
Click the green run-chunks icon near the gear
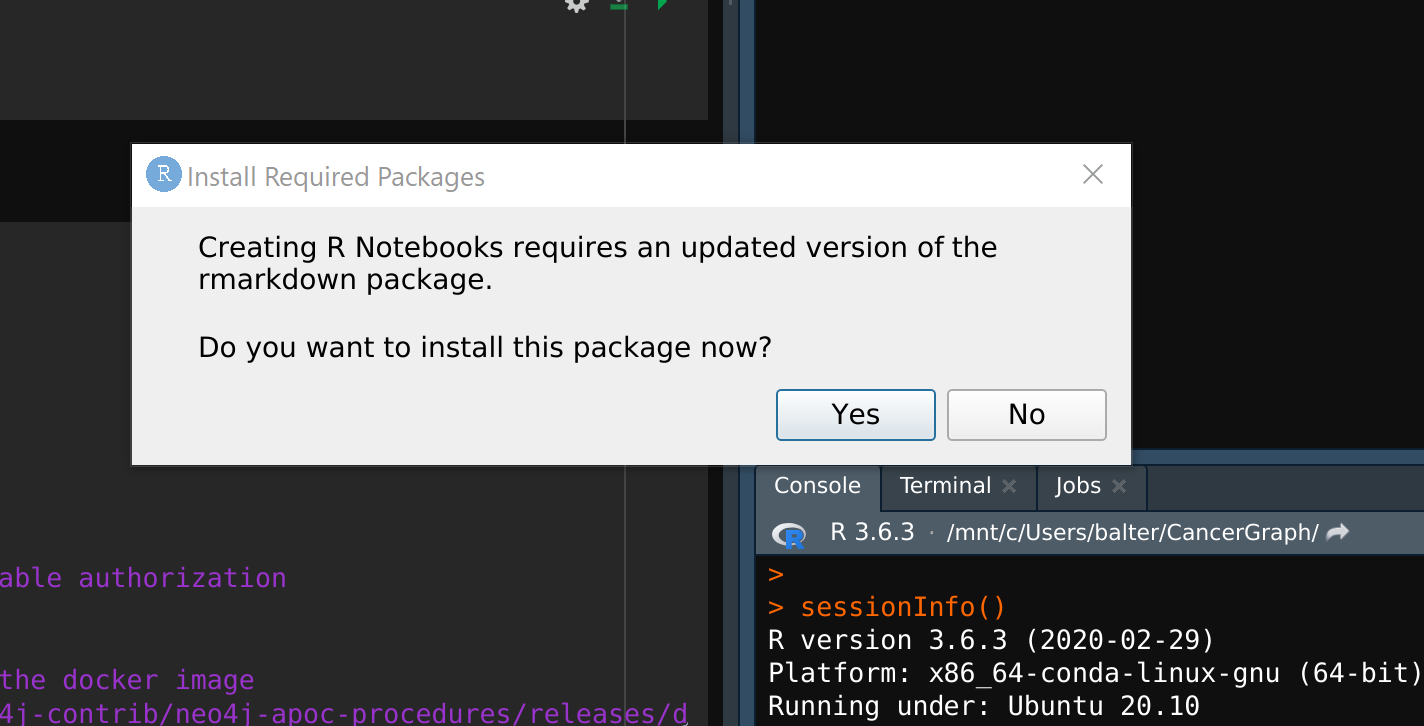[x=617, y=6]
